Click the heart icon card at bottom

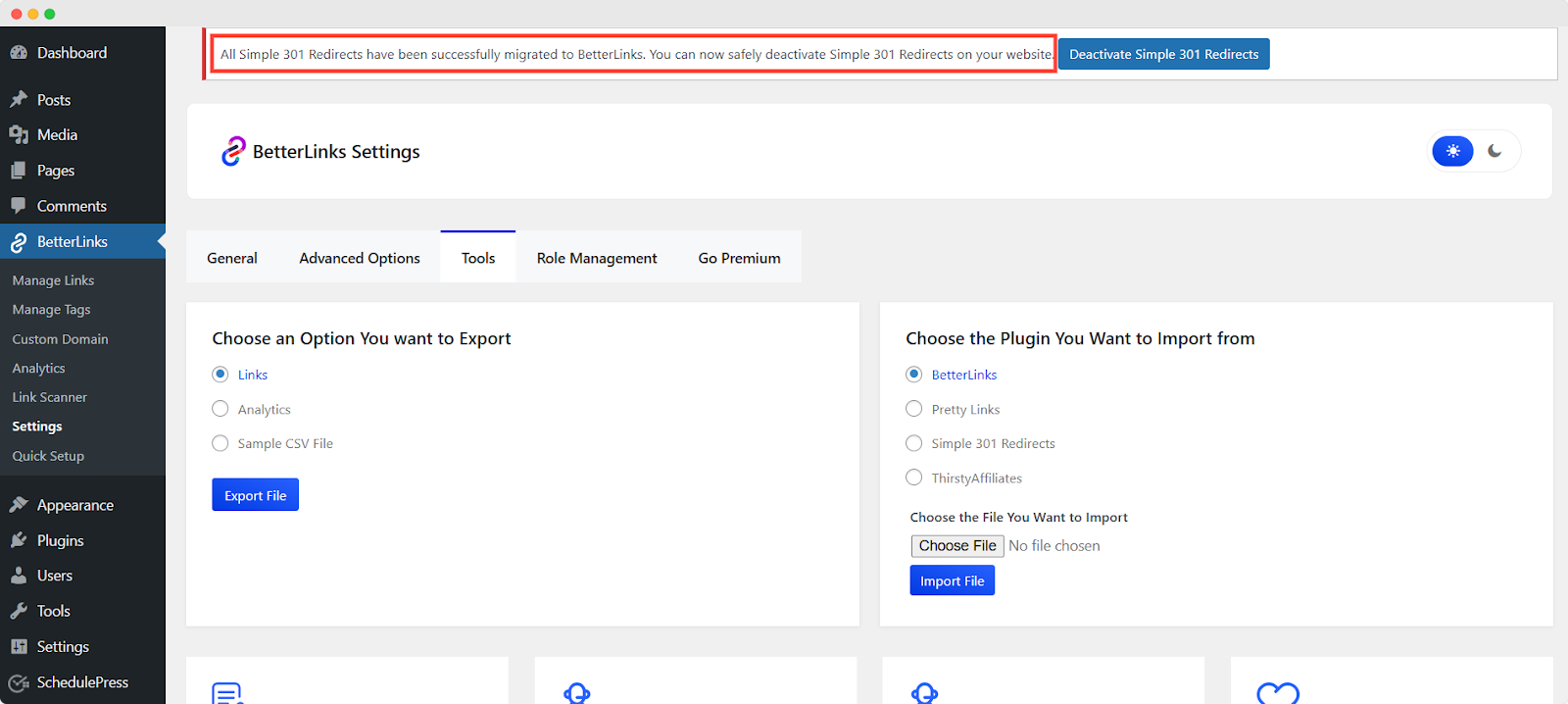pyautogui.click(x=1278, y=693)
